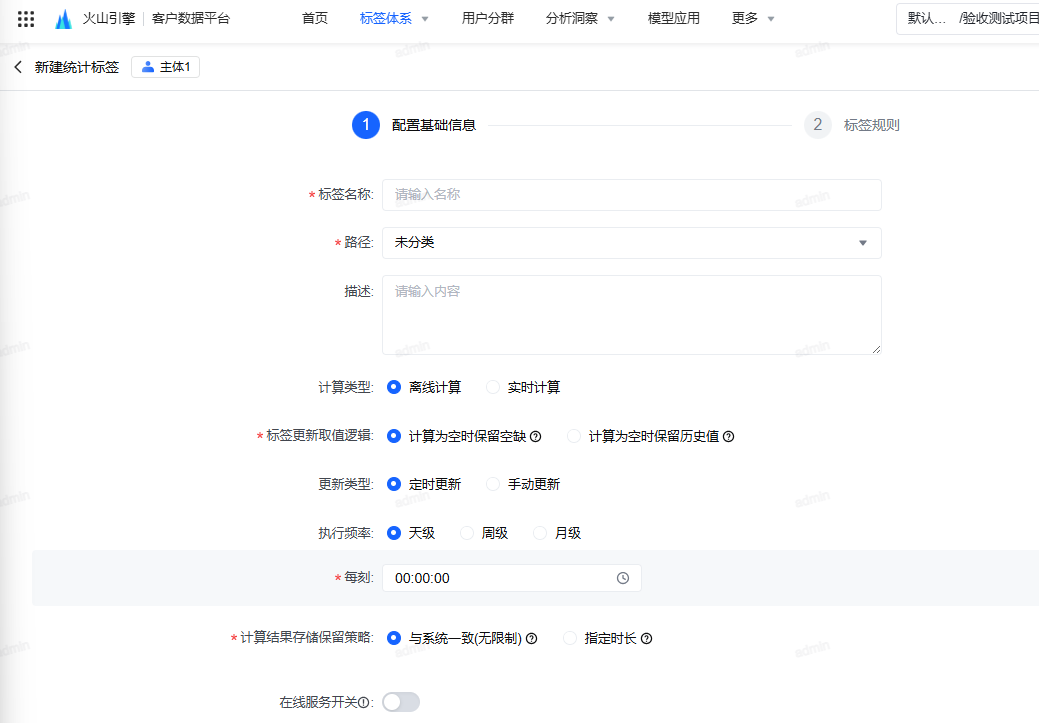
Task: Expand the 路径 dropdown showing 未分类
Action: point(631,243)
